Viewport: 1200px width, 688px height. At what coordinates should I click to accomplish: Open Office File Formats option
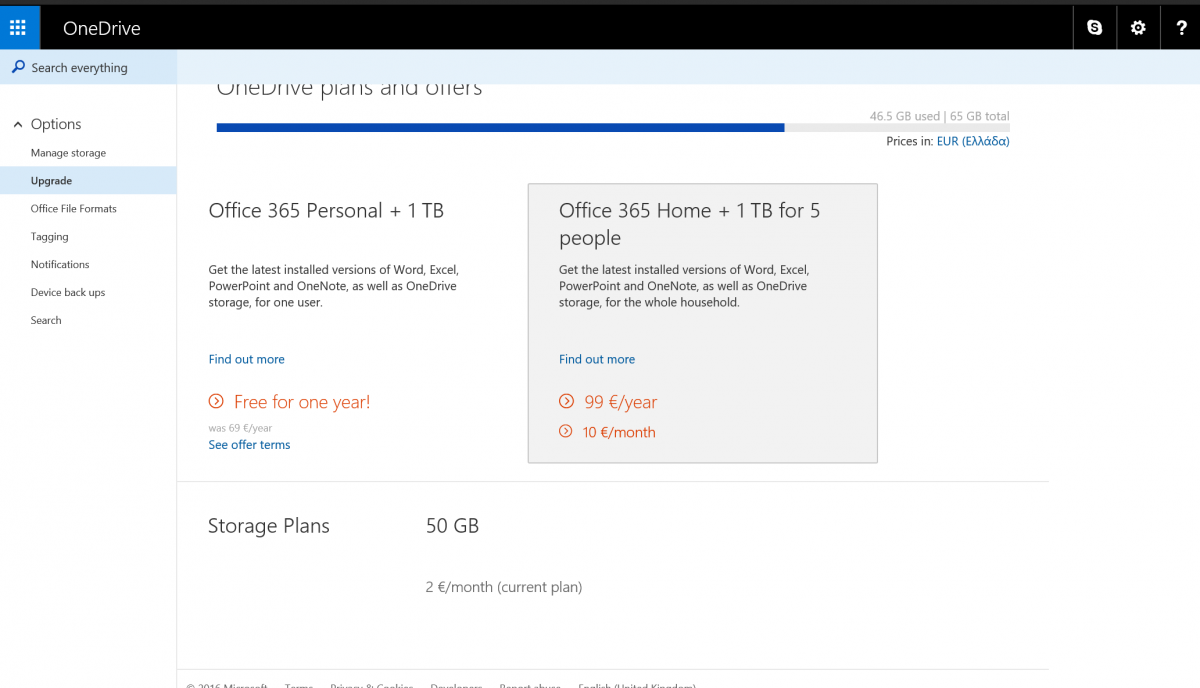point(74,209)
